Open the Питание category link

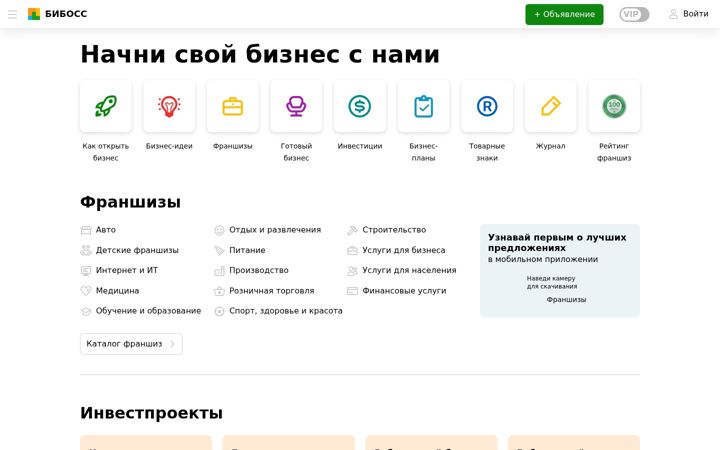(247, 250)
